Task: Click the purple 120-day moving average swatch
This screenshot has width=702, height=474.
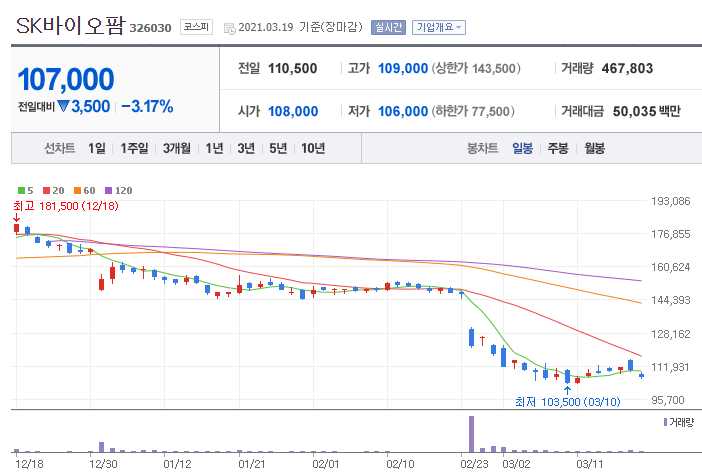Action: click(108, 191)
